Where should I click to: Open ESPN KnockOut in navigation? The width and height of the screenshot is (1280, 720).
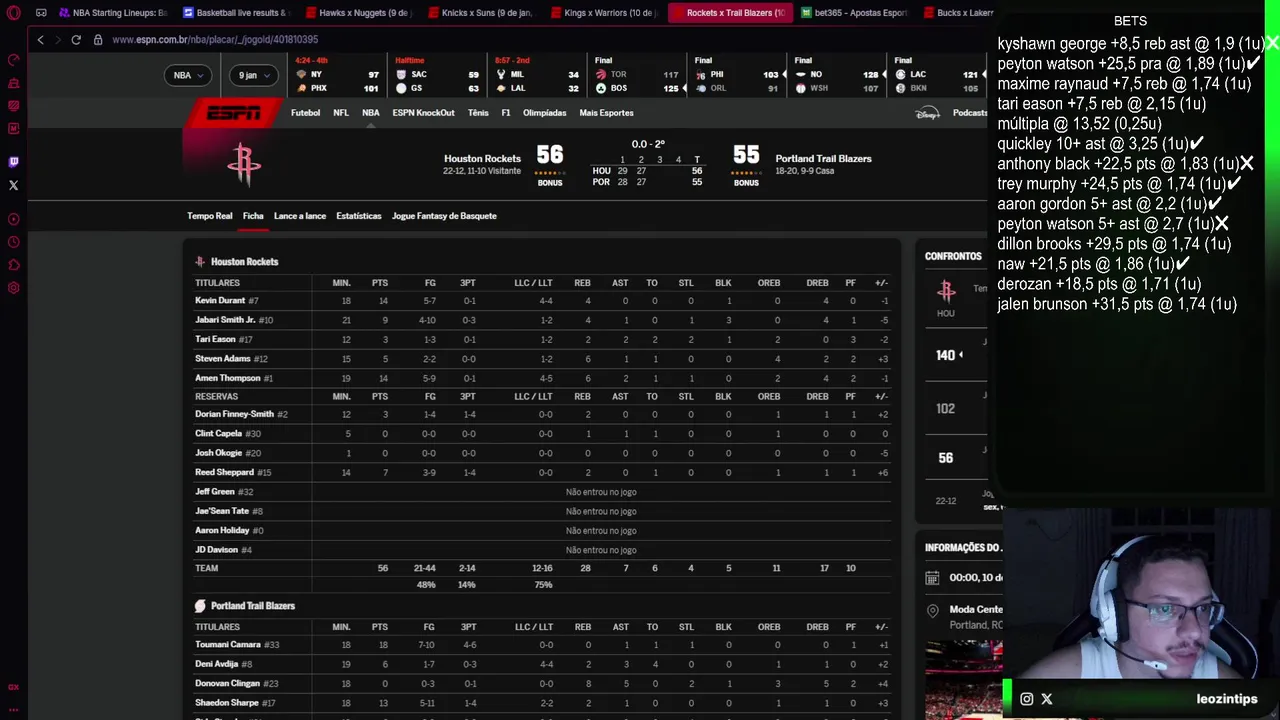tap(423, 113)
